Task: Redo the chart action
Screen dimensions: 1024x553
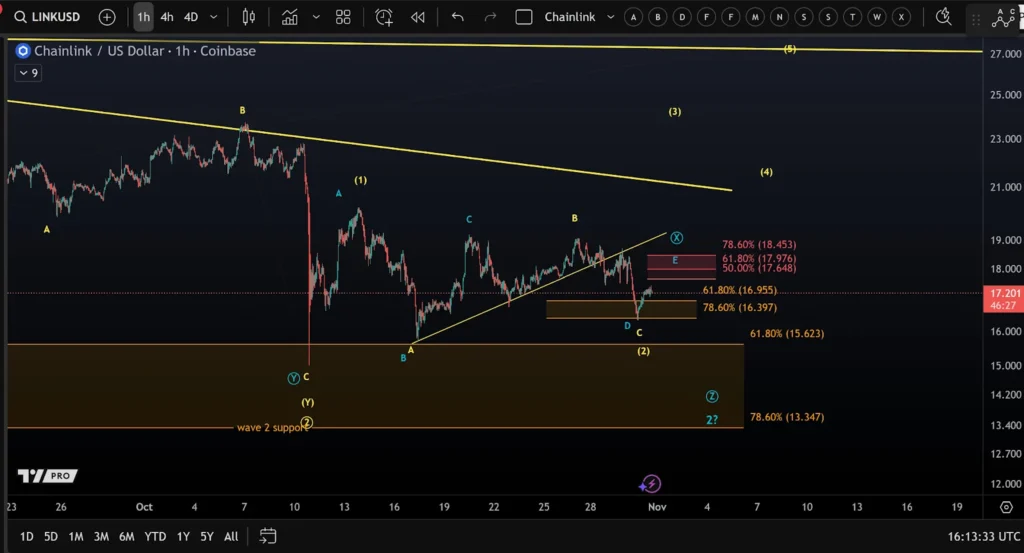Action: [x=490, y=17]
